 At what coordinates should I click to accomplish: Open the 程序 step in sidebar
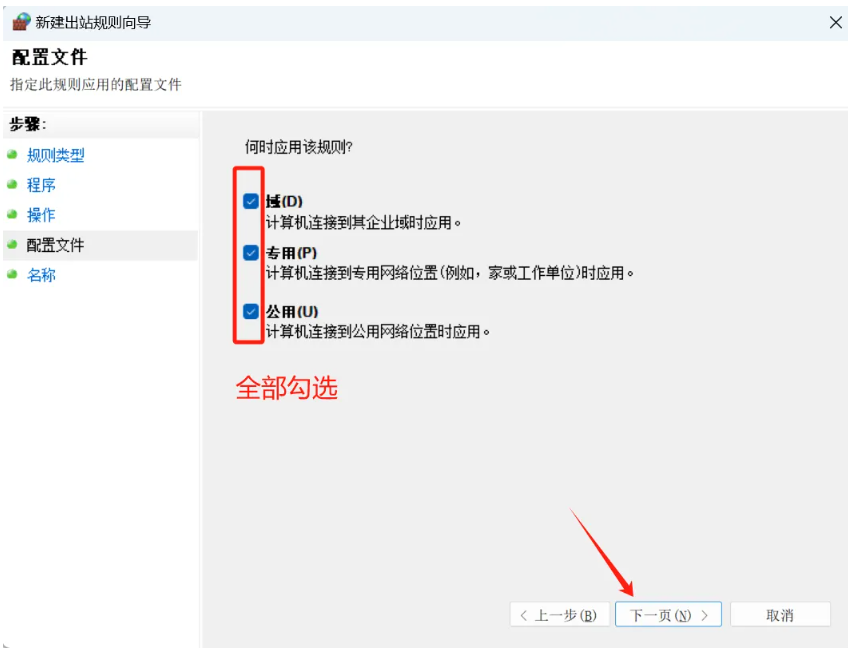click(42, 185)
